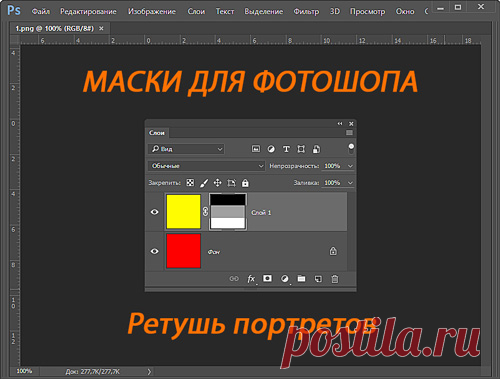Screen dimensions: 500x379
Task: Collapse the Layers panel double arrows
Action: [x=340, y=123]
